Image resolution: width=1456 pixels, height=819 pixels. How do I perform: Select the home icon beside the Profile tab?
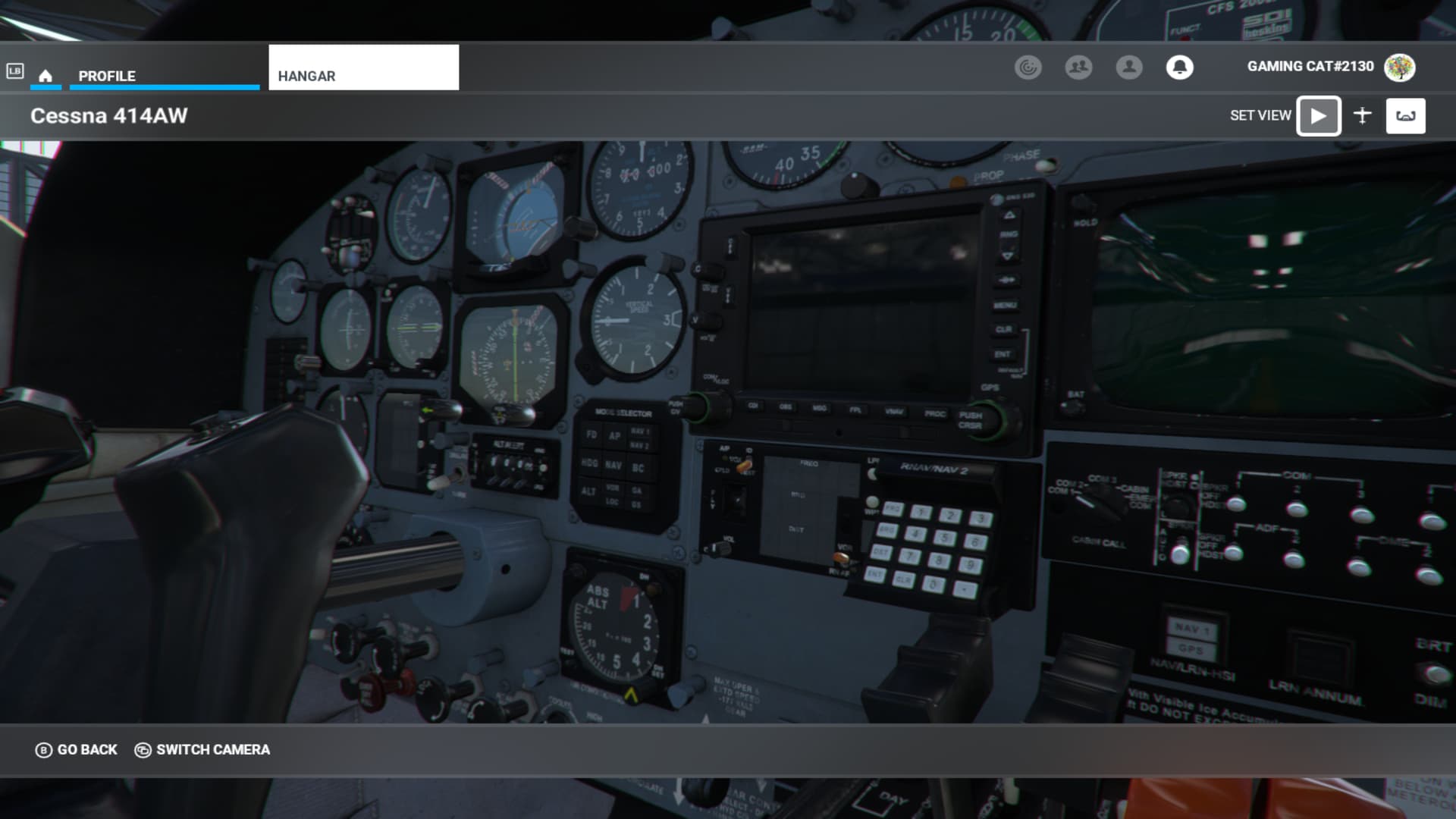pos(45,75)
